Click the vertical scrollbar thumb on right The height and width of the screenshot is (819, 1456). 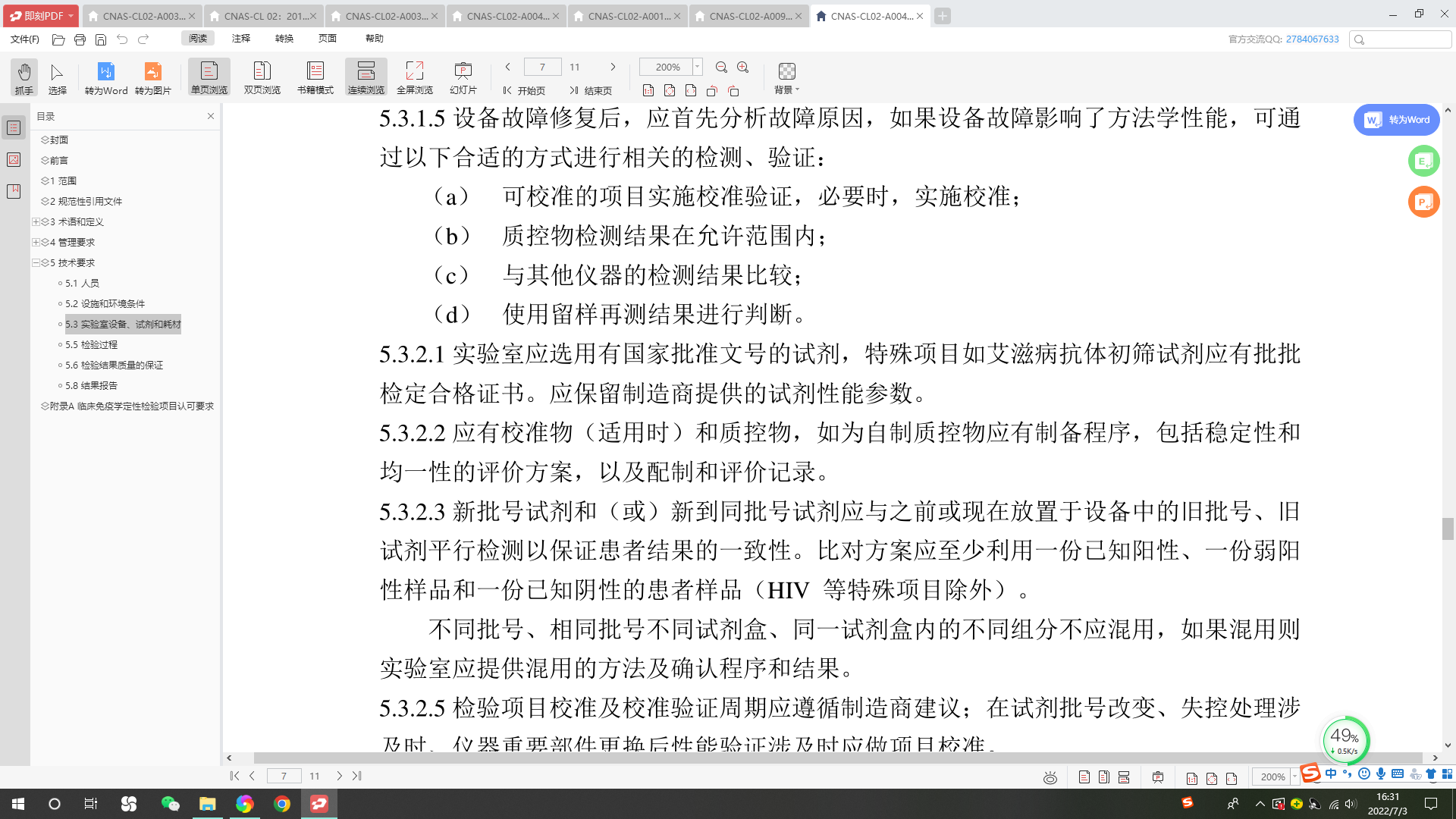tap(1448, 529)
